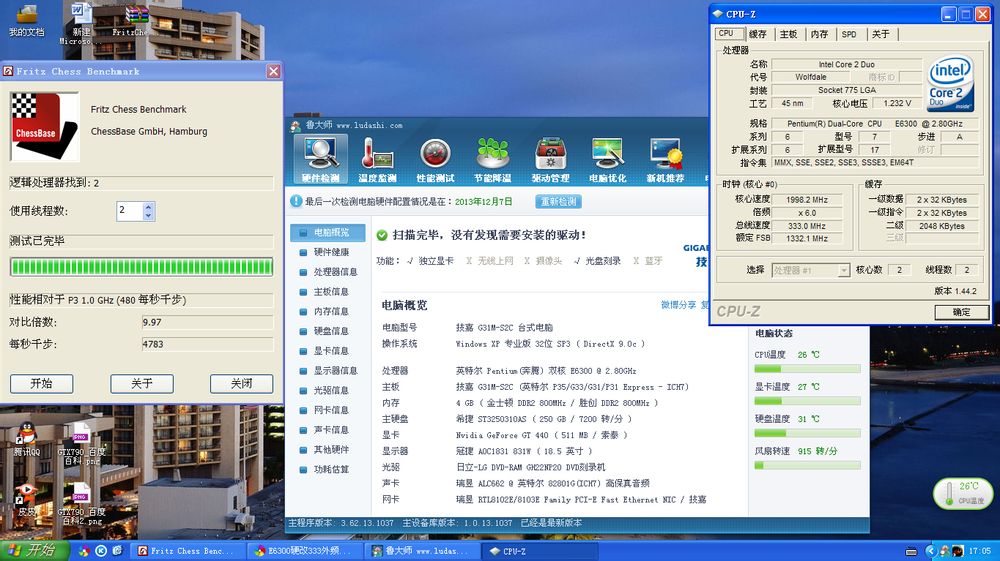1000x561 pixels.
Task: Click the 风扇转速 fan speed level bar
Action: pos(807,465)
